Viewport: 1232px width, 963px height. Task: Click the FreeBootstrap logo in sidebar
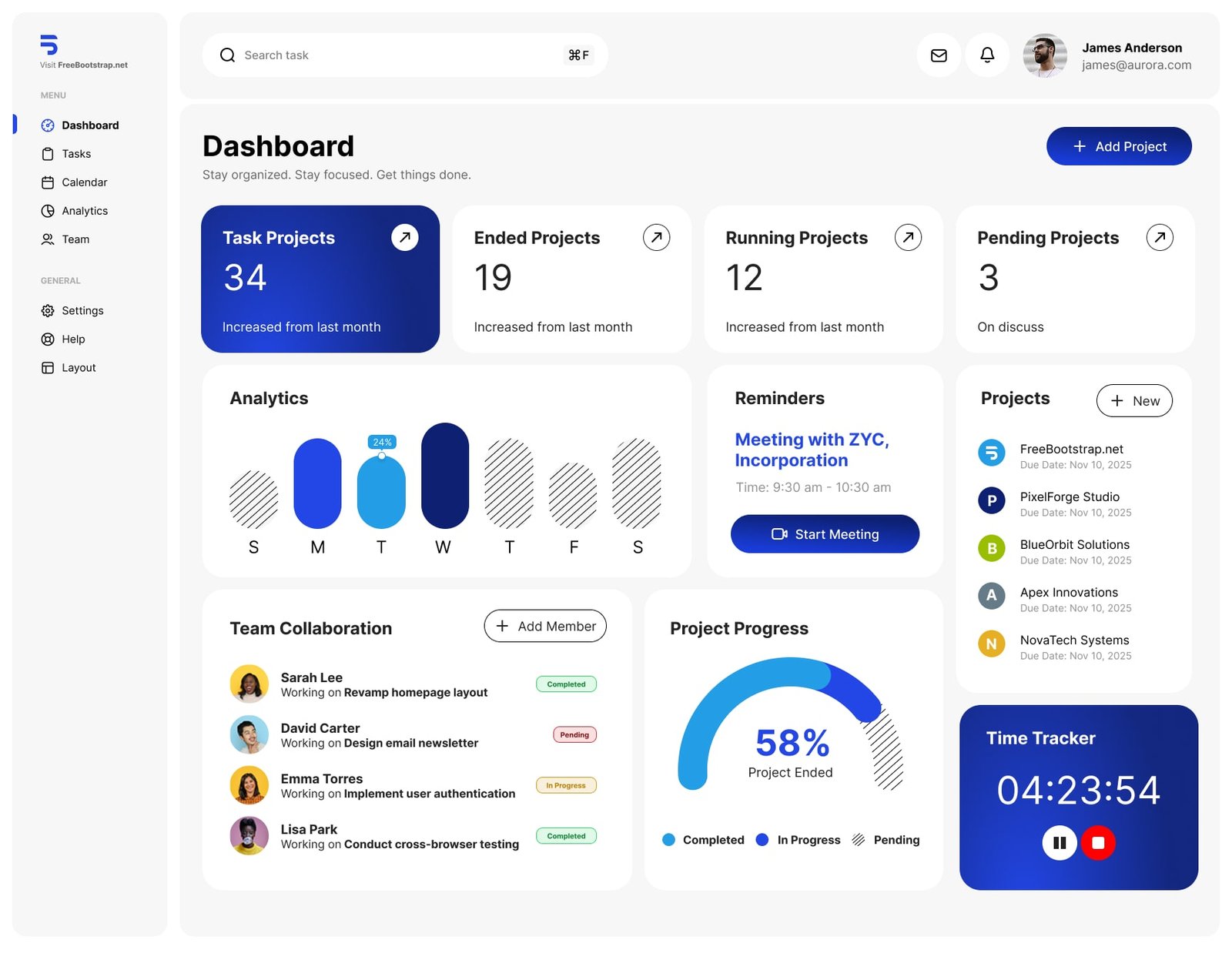pos(49,45)
